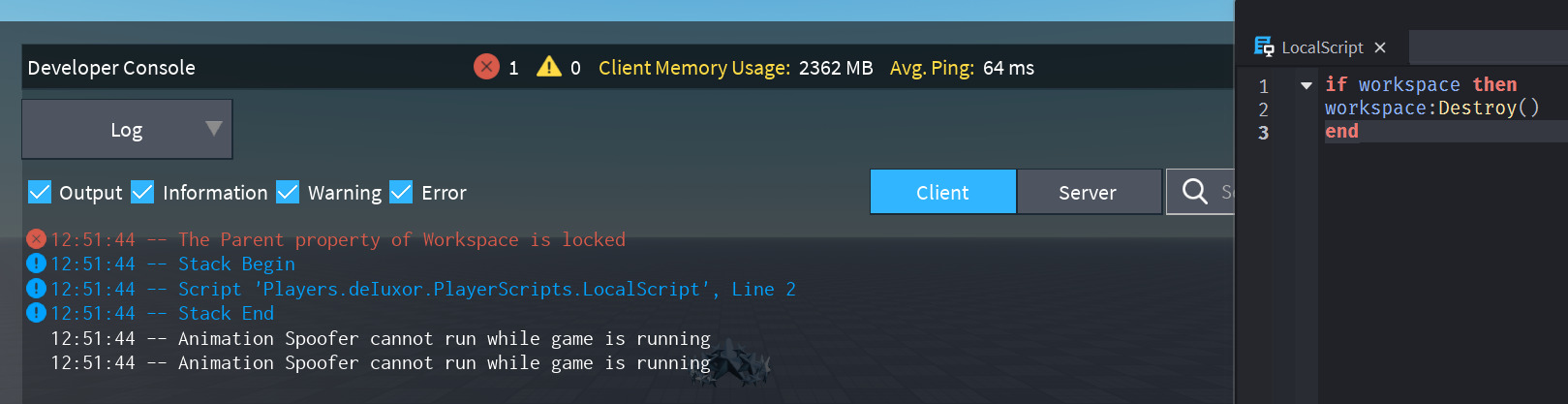Click the red error count icon

pos(486,67)
